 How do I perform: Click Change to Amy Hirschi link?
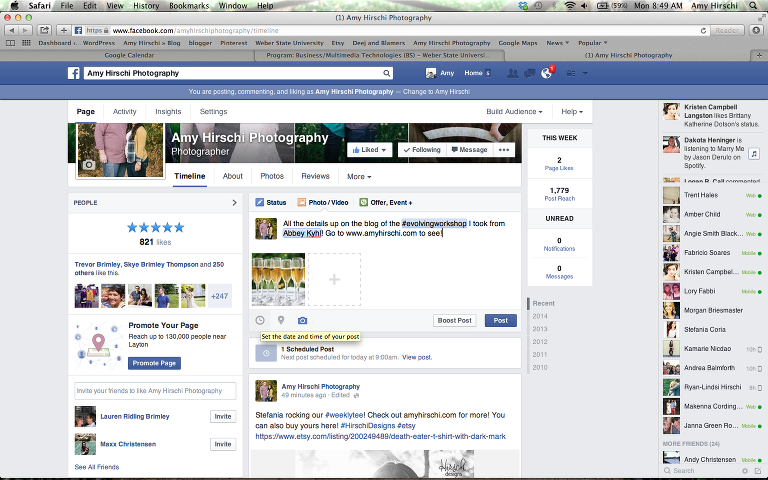(436, 92)
